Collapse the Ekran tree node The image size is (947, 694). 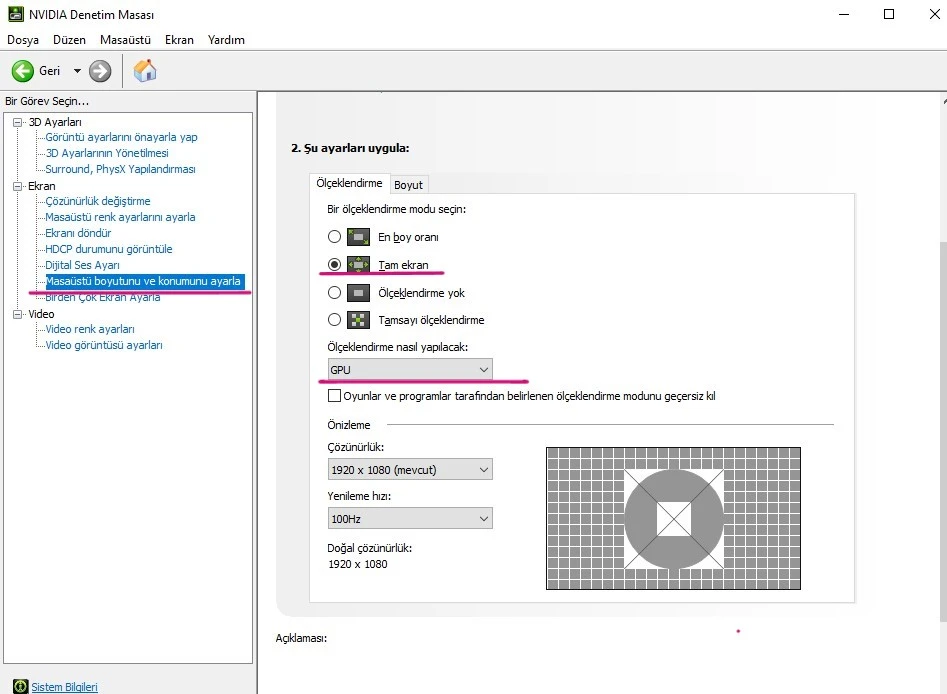(x=18, y=186)
